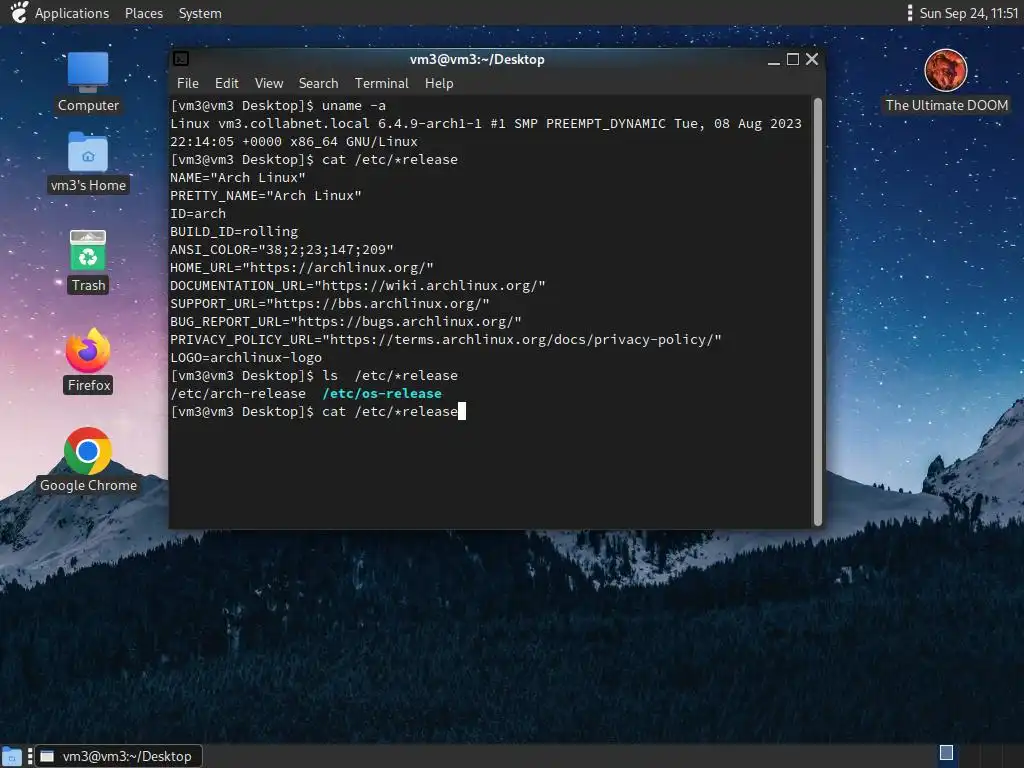Click the highlighted /etc/os-release text
The image size is (1024, 768).
click(x=382, y=394)
